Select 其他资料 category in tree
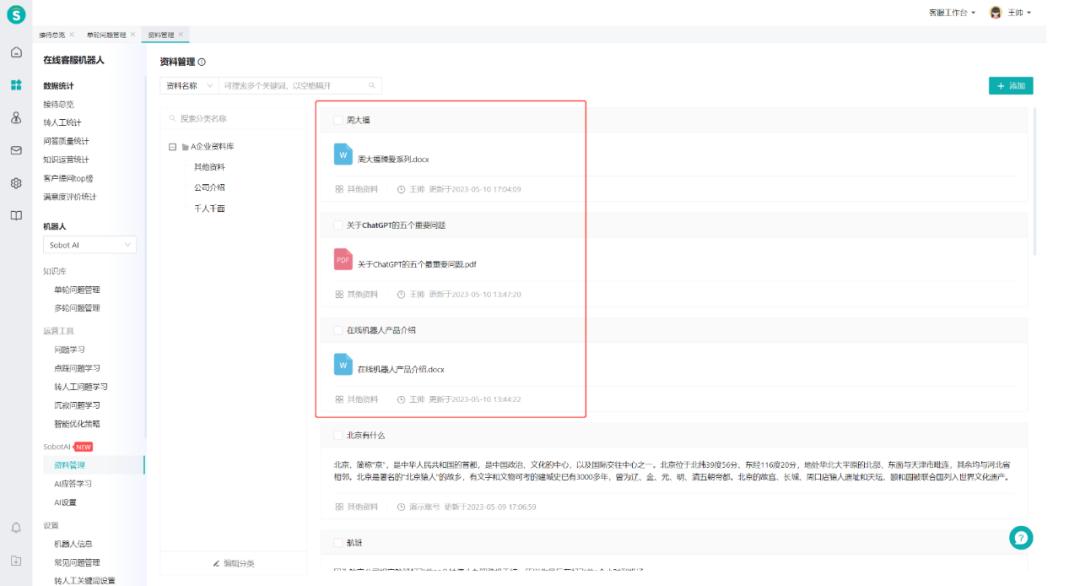Viewport: 1080px width, 586px height. (x=209, y=167)
